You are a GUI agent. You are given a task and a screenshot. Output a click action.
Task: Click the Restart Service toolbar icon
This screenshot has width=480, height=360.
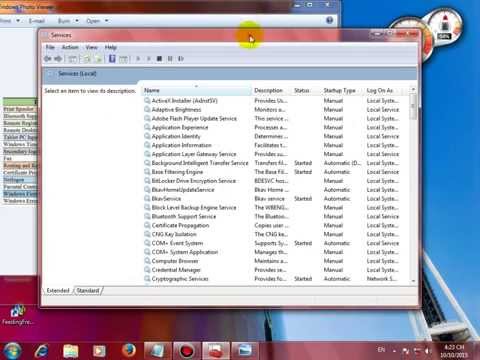pyautogui.click(x=181, y=59)
